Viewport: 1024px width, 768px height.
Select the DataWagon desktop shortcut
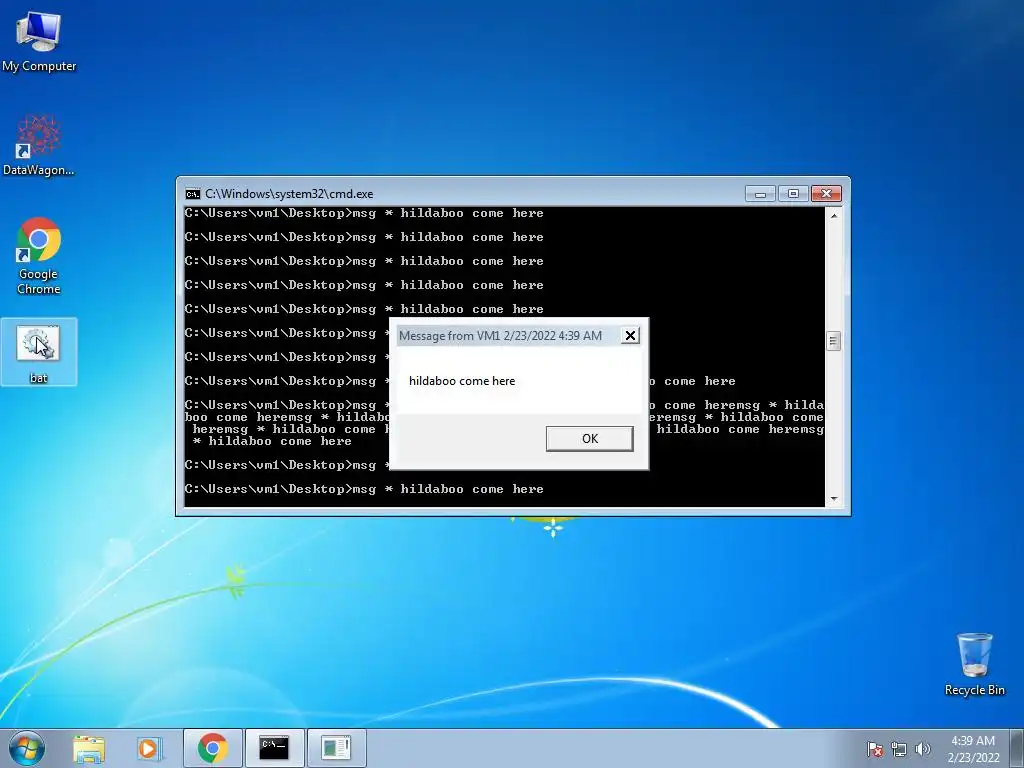pos(39,145)
